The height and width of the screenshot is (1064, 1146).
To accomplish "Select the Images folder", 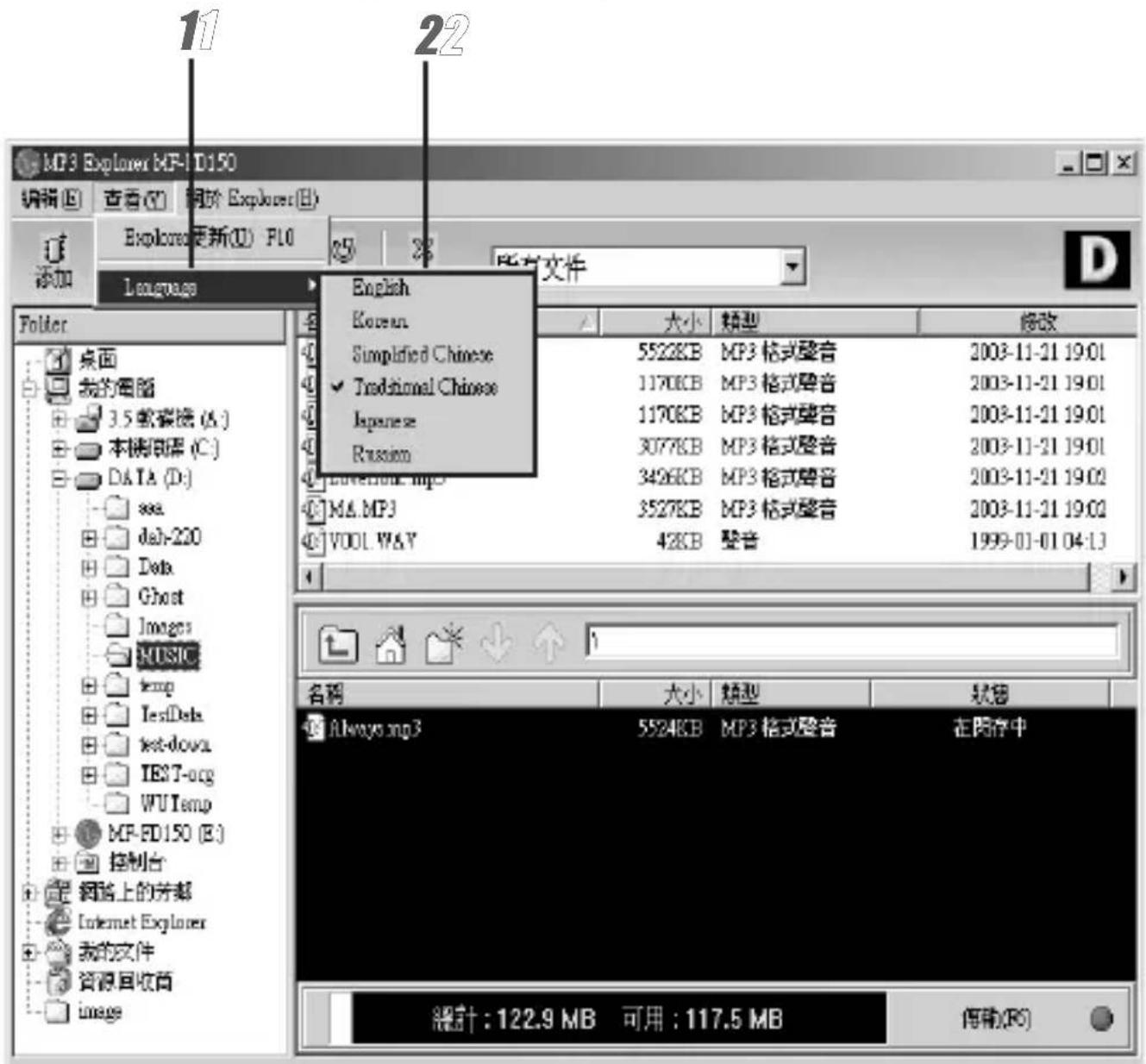I will 165,627.
